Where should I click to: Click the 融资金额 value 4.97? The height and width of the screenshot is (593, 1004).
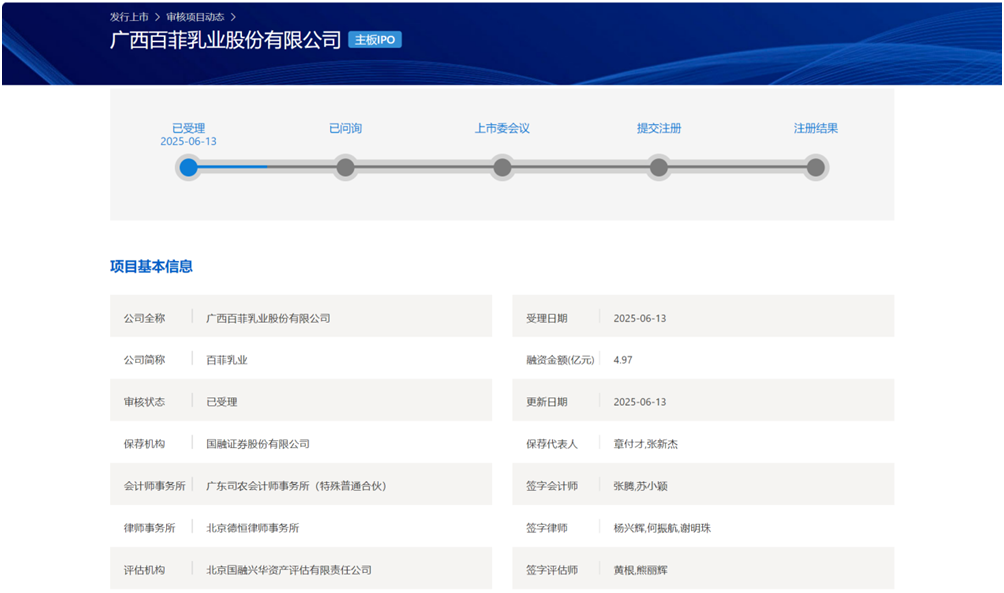[623, 360]
